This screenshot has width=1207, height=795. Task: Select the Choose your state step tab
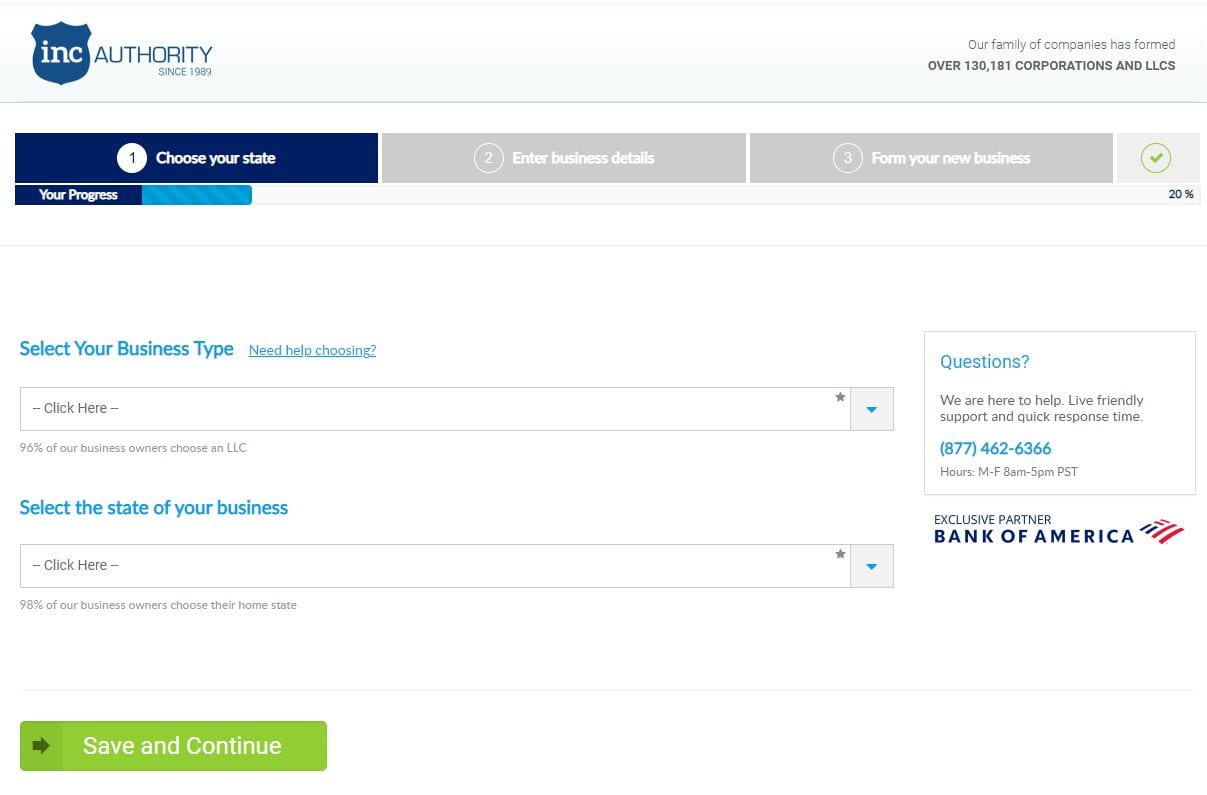pos(195,157)
